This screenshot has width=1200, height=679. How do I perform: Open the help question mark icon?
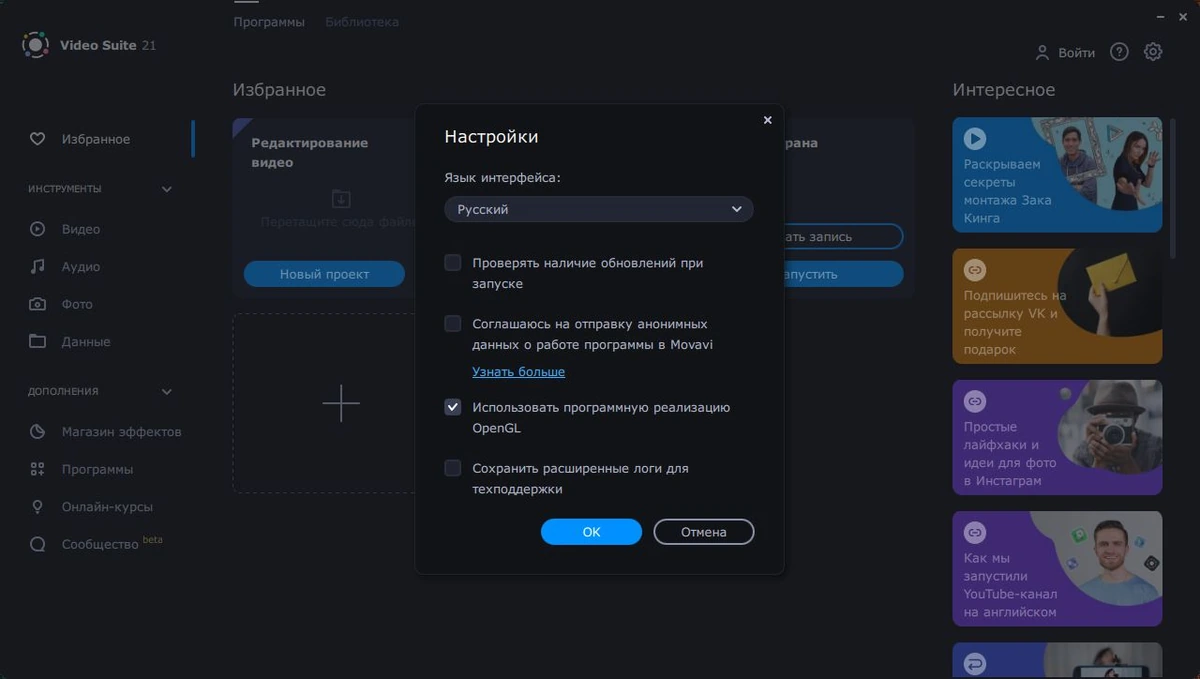coord(1119,52)
